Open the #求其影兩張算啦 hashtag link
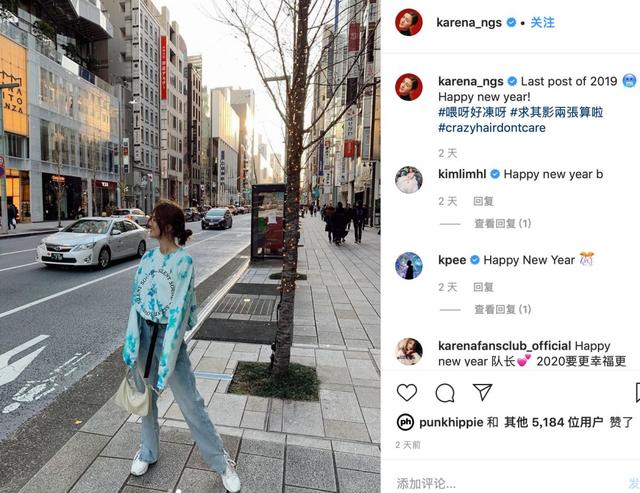Screen dimensions: 640x493 (x=556, y=112)
